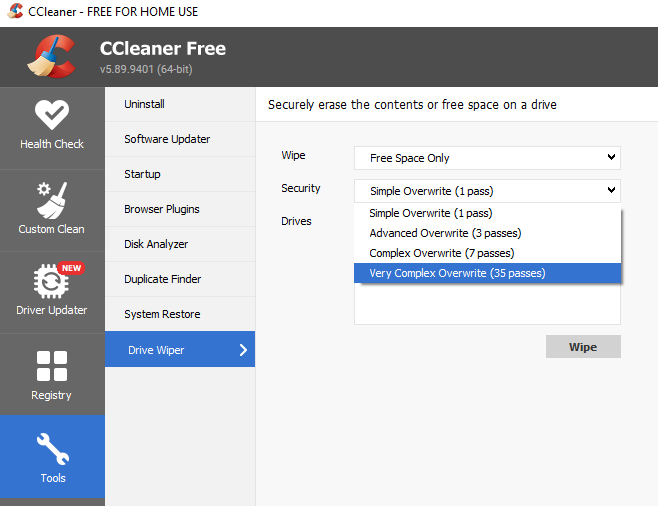Click Drive Wiper chevron arrow
The image size is (658, 506).
[x=243, y=350]
